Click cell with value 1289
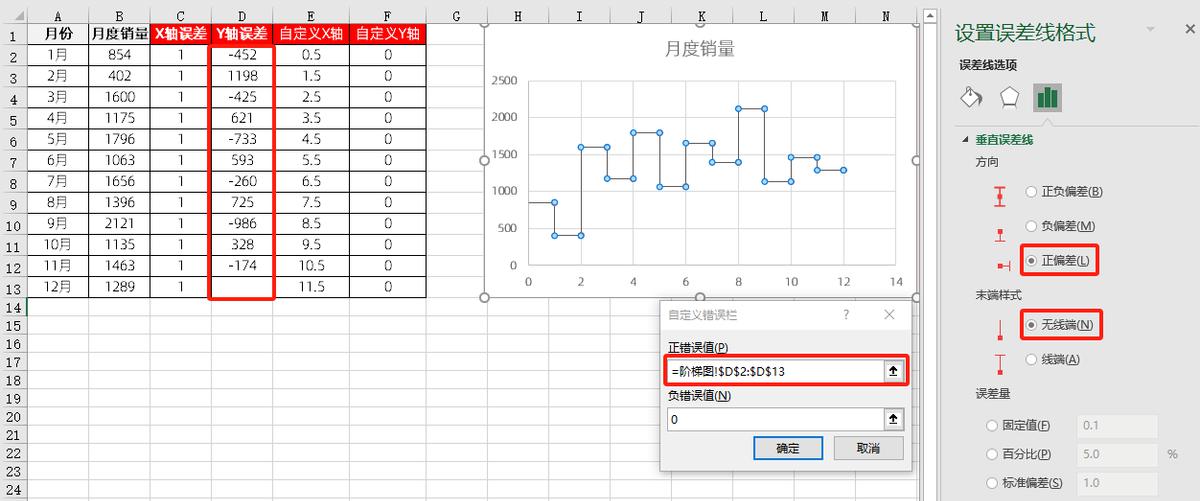The image size is (1200, 501). tap(119, 286)
